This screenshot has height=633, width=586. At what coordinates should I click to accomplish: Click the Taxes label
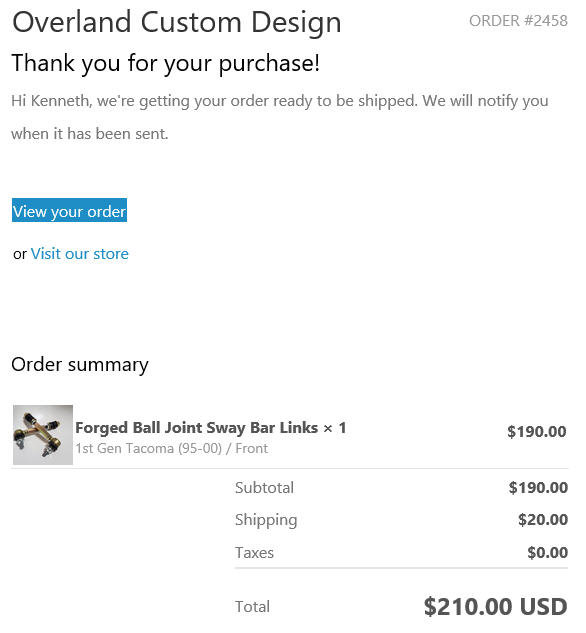[254, 552]
